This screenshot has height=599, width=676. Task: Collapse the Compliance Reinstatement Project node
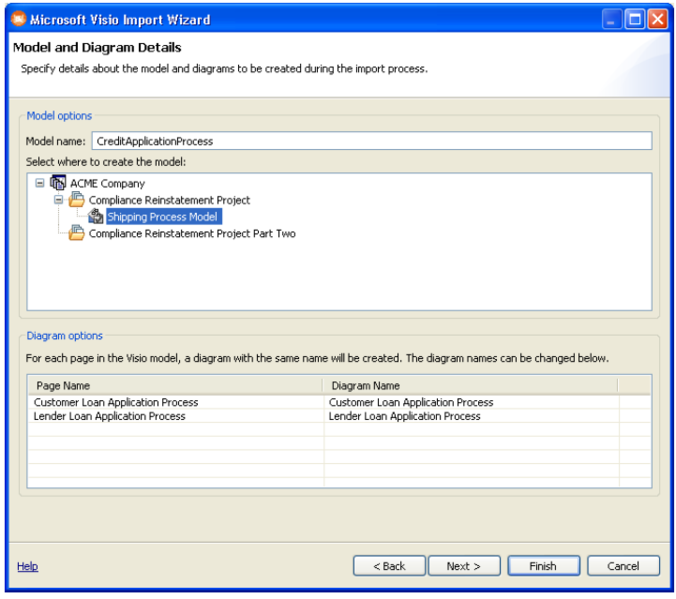[58, 200]
